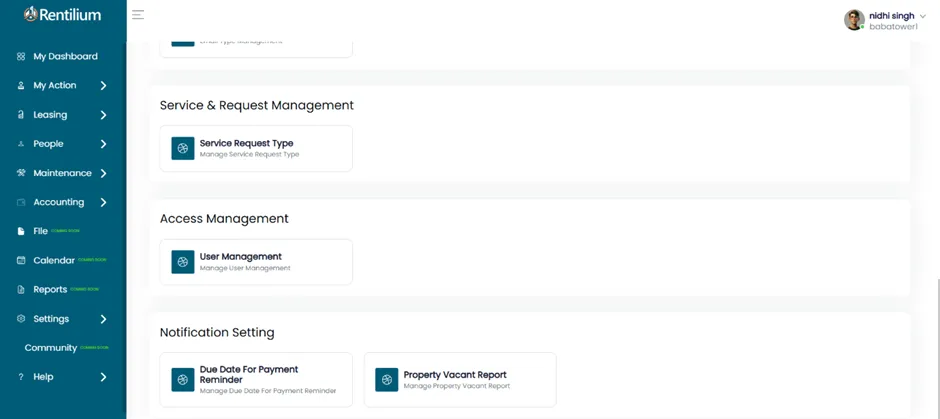Click the My Dashboard grid icon
The width and height of the screenshot is (940, 419).
pos(21,56)
